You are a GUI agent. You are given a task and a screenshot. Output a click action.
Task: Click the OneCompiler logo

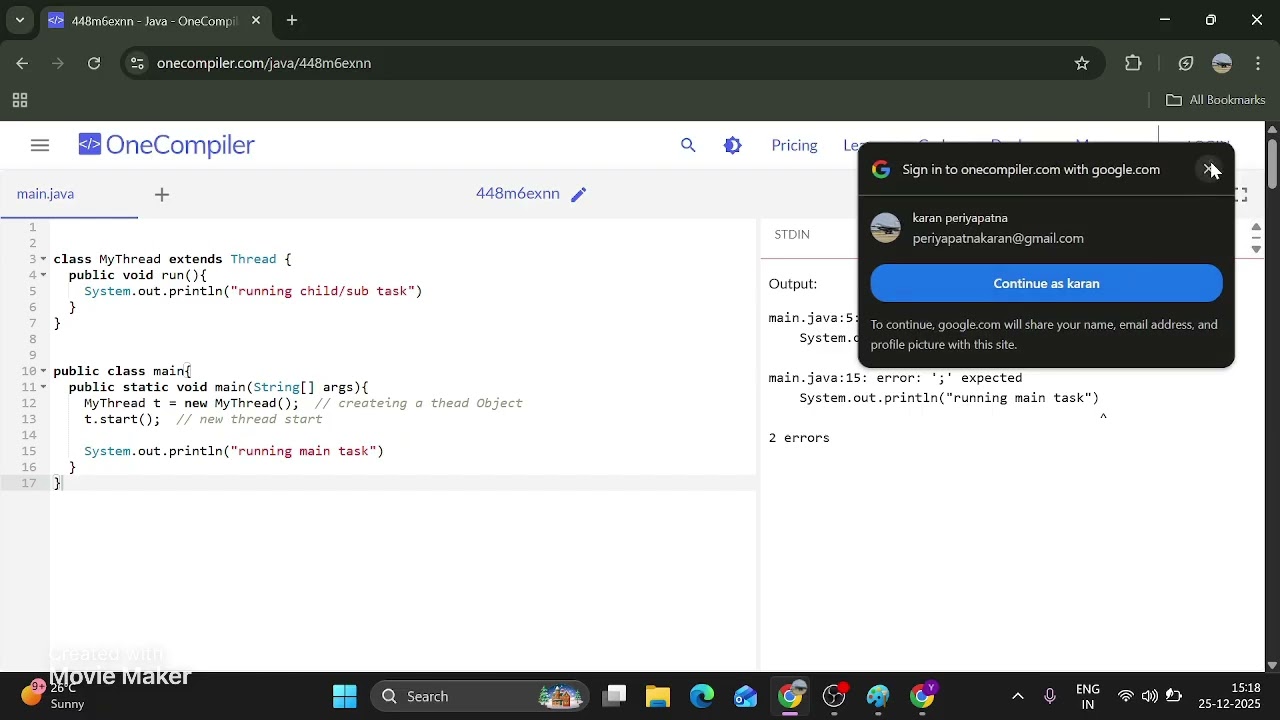tap(167, 146)
